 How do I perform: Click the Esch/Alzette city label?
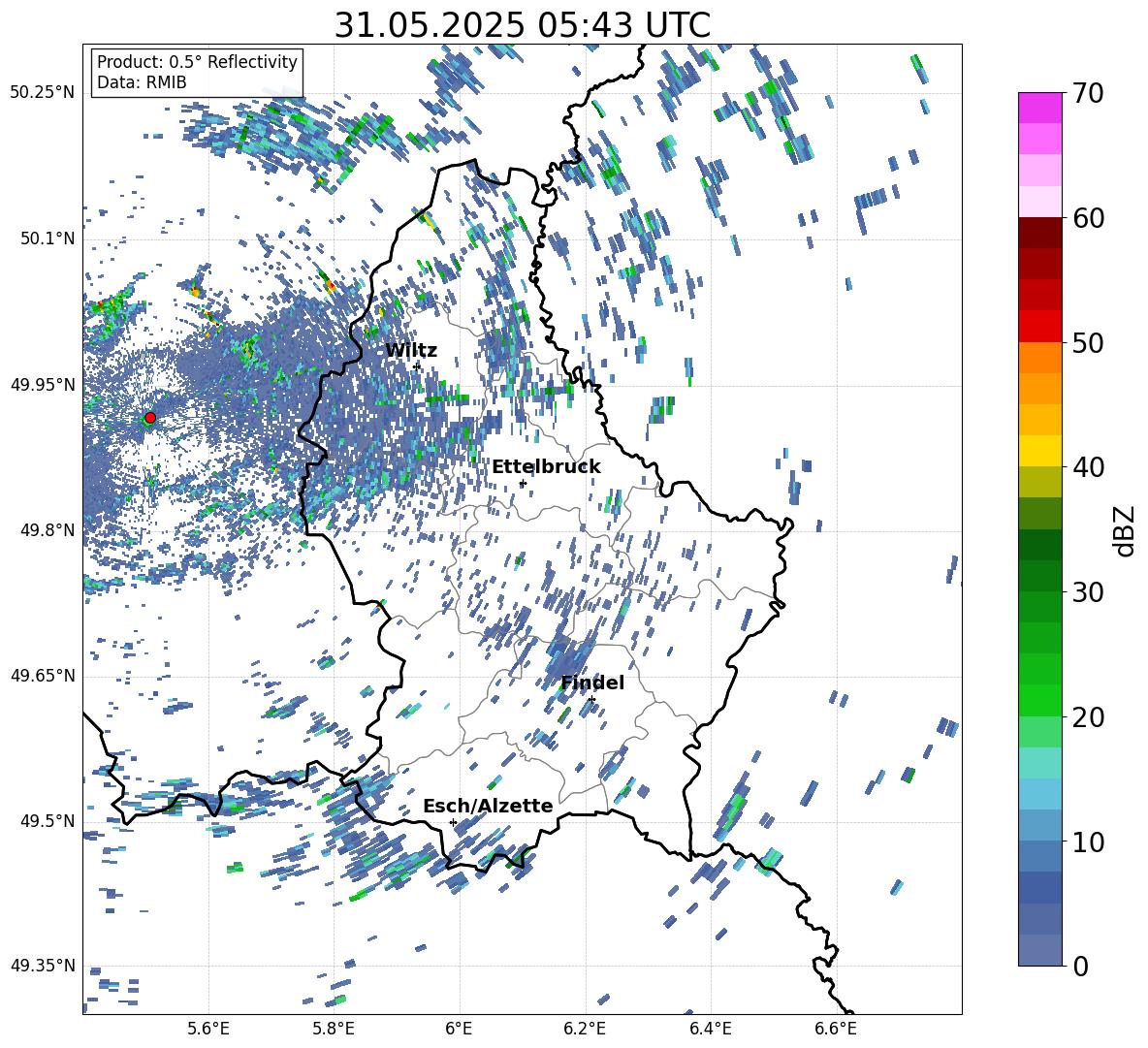point(488,806)
